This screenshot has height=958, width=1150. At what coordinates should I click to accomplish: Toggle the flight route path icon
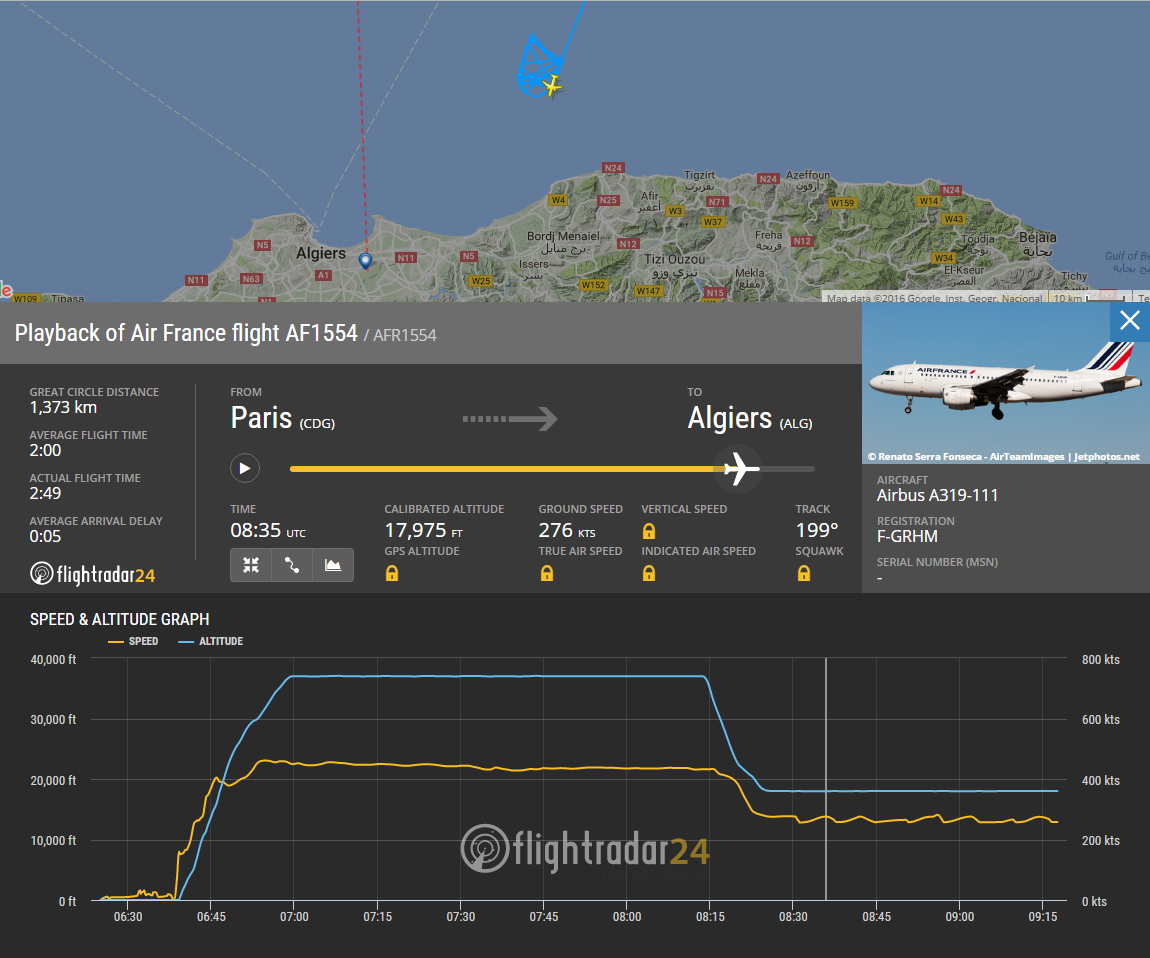pyautogui.click(x=292, y=565)
